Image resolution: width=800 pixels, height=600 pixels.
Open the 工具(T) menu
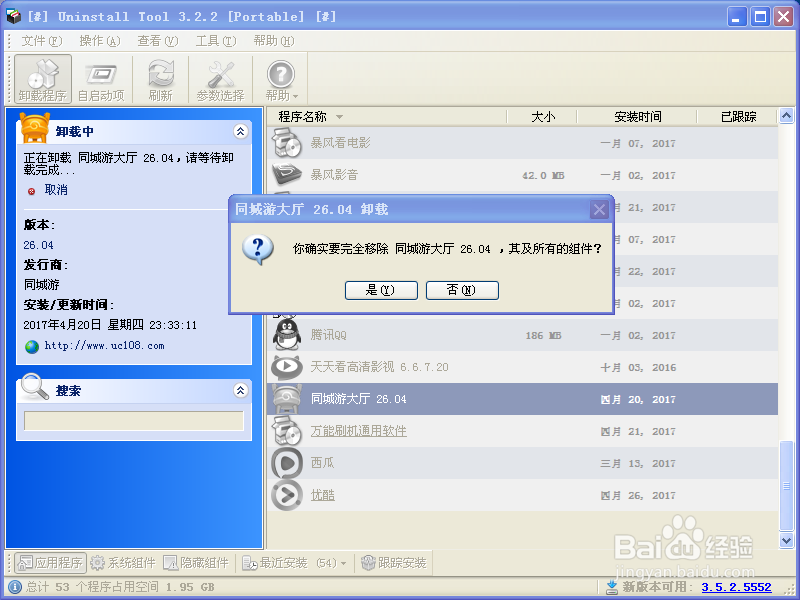[216, 41]
